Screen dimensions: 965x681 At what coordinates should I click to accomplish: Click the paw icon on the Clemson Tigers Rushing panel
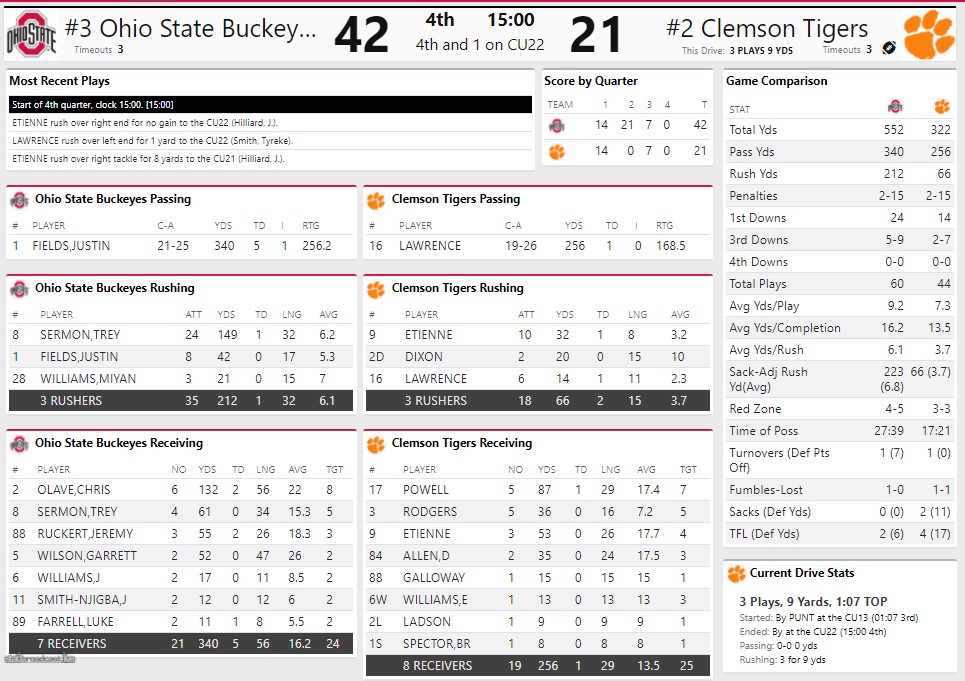[376, 289]
